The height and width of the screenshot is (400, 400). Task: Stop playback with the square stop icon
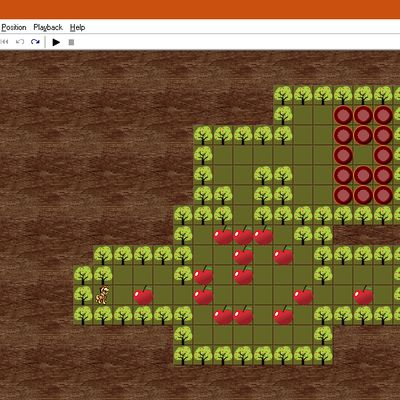pos(71,42)
